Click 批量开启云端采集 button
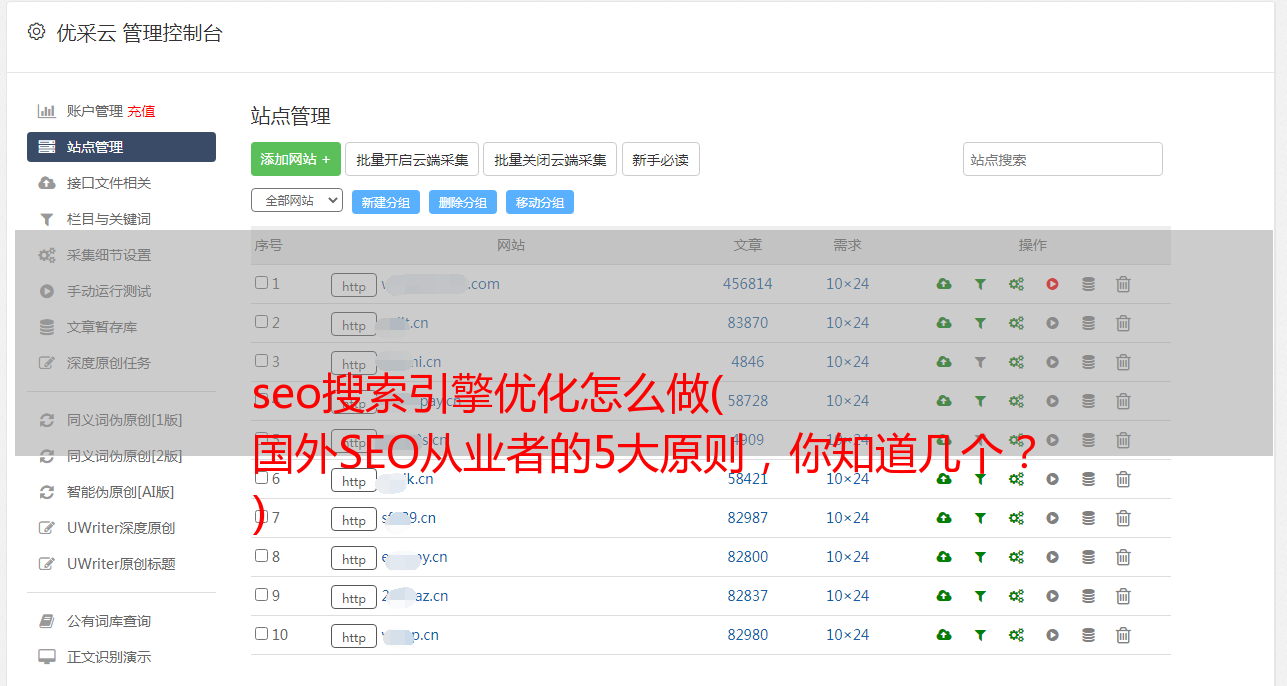 point(412,159)
